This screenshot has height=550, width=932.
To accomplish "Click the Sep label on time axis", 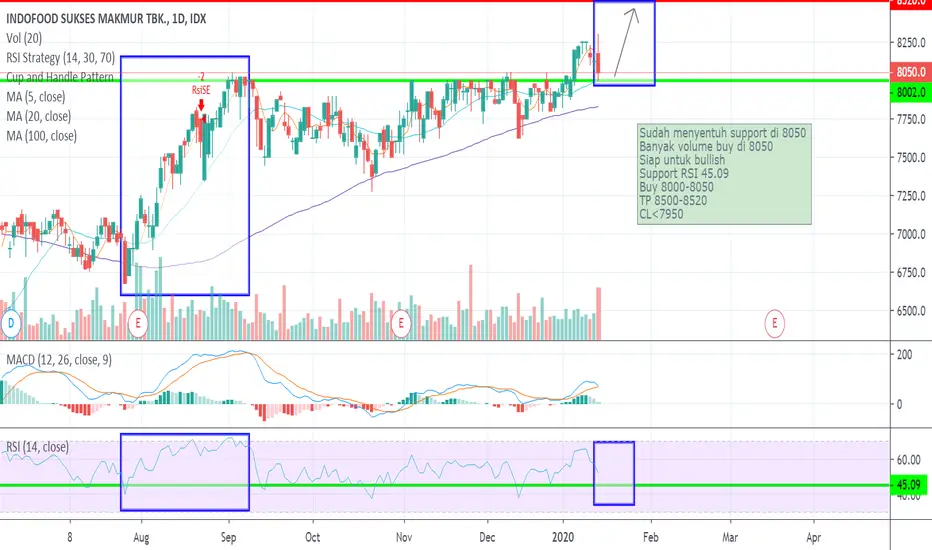I will (x=228, y=538).
